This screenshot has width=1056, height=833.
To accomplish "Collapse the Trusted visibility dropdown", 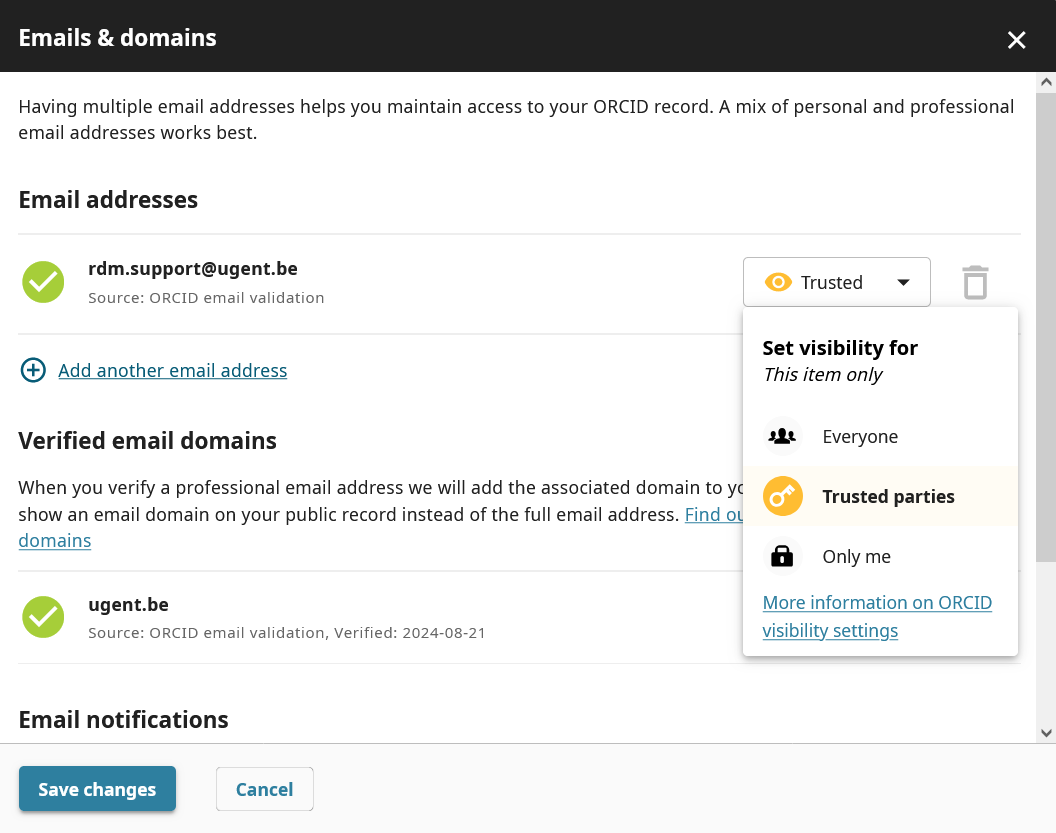I will coord(836,282).
